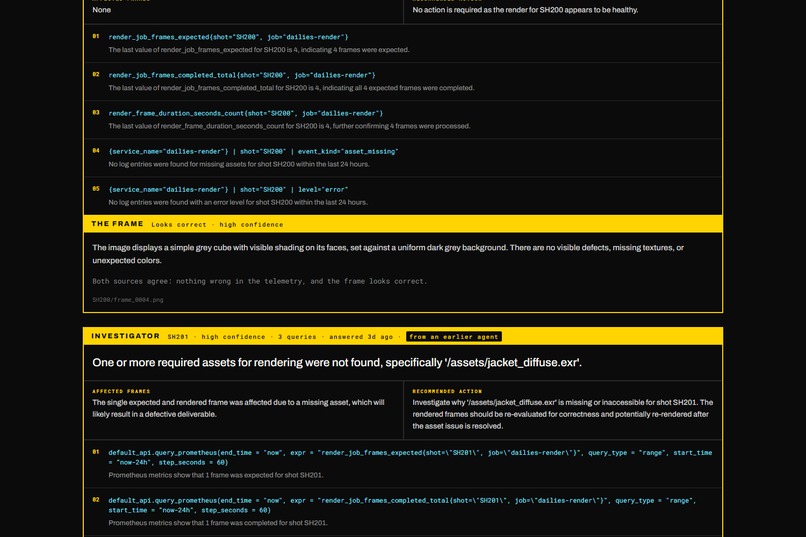Click the grey cube image description paragraph
Screen dimensions: 806x537
388,254
